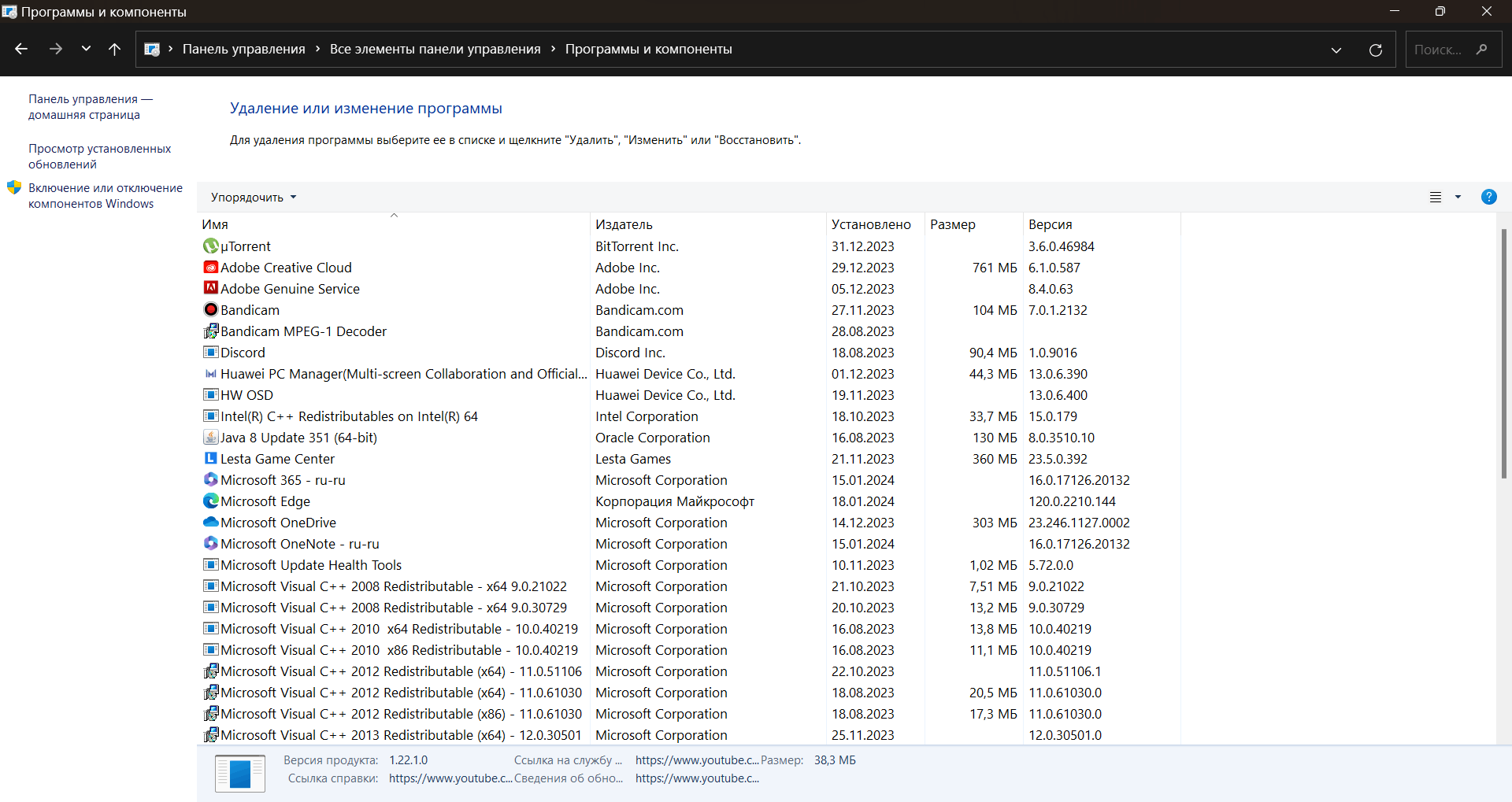Sort by the Имя column header
The height and width of the screenshot is (802, 1512).
(394, 224)
